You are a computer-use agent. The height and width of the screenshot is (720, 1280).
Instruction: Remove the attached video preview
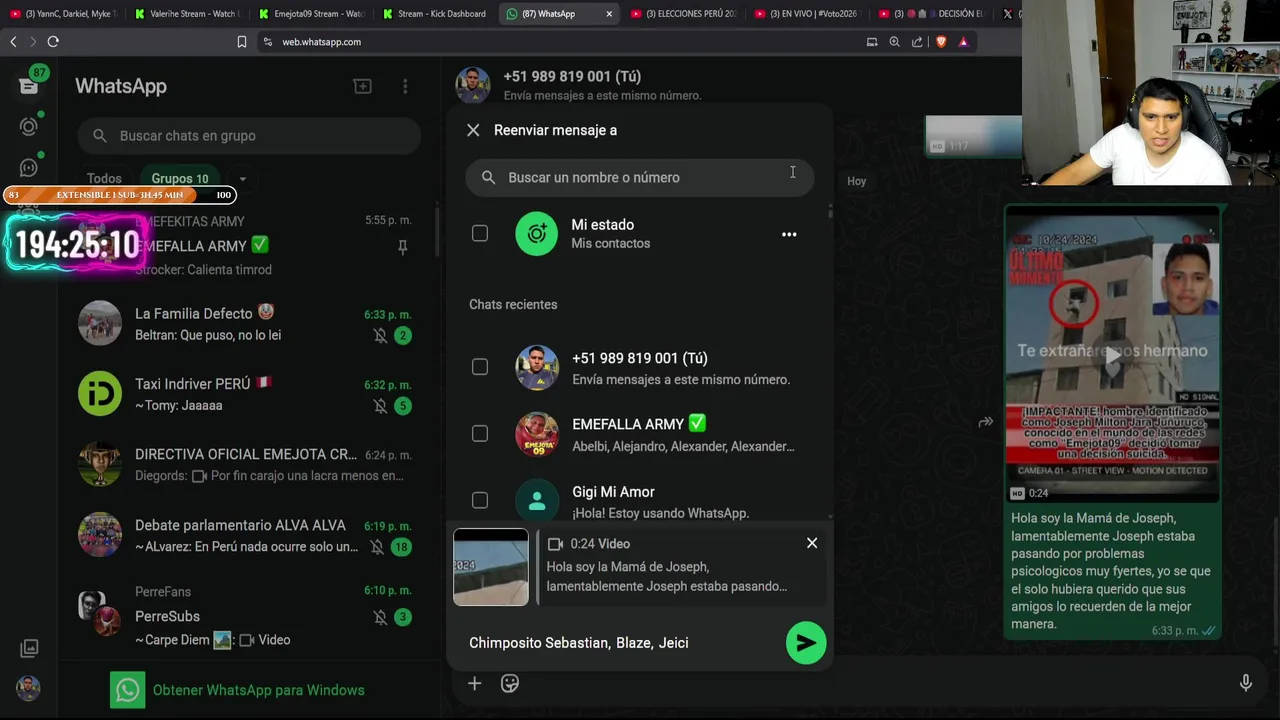pyautogui.click(x=812, y=543)
